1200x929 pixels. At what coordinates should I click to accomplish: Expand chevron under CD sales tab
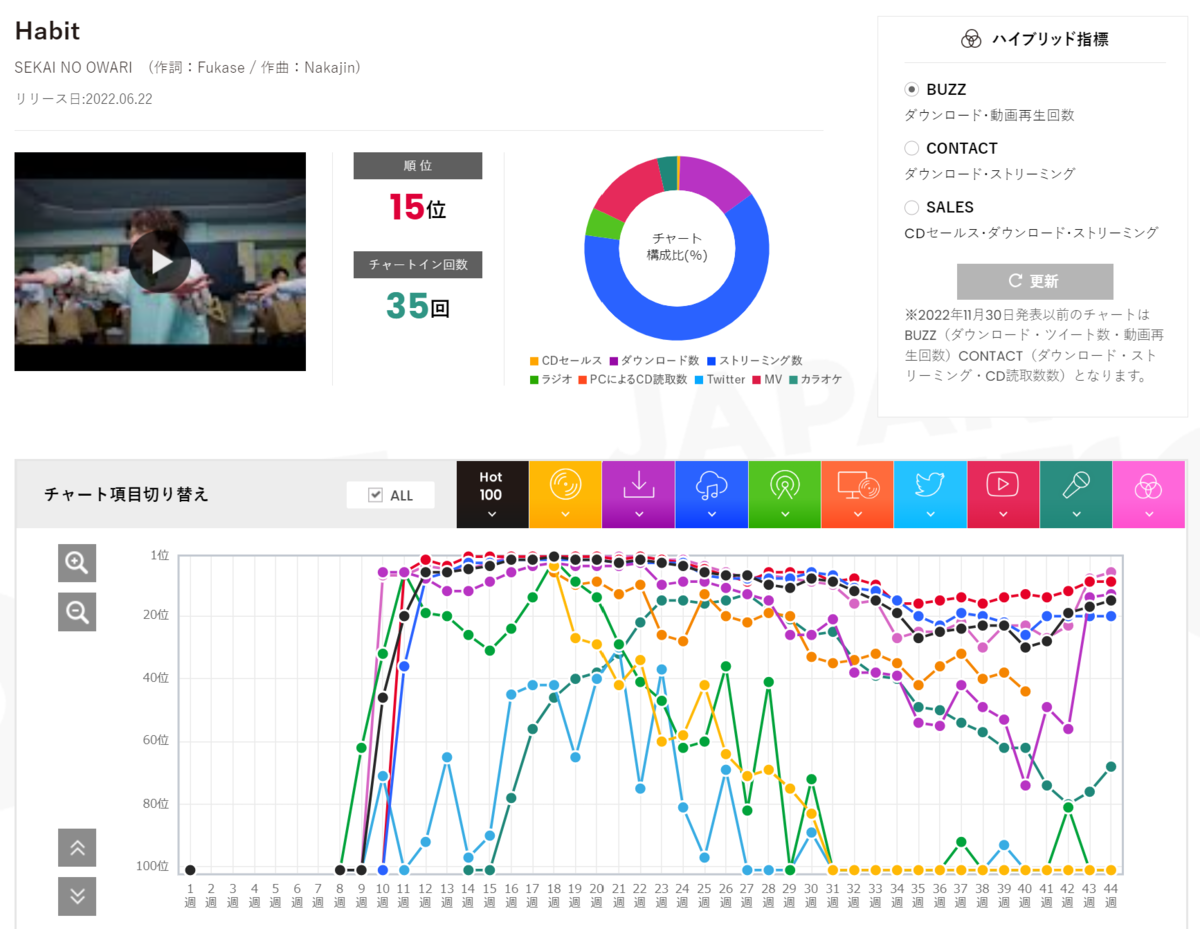[x=565, y=515]
